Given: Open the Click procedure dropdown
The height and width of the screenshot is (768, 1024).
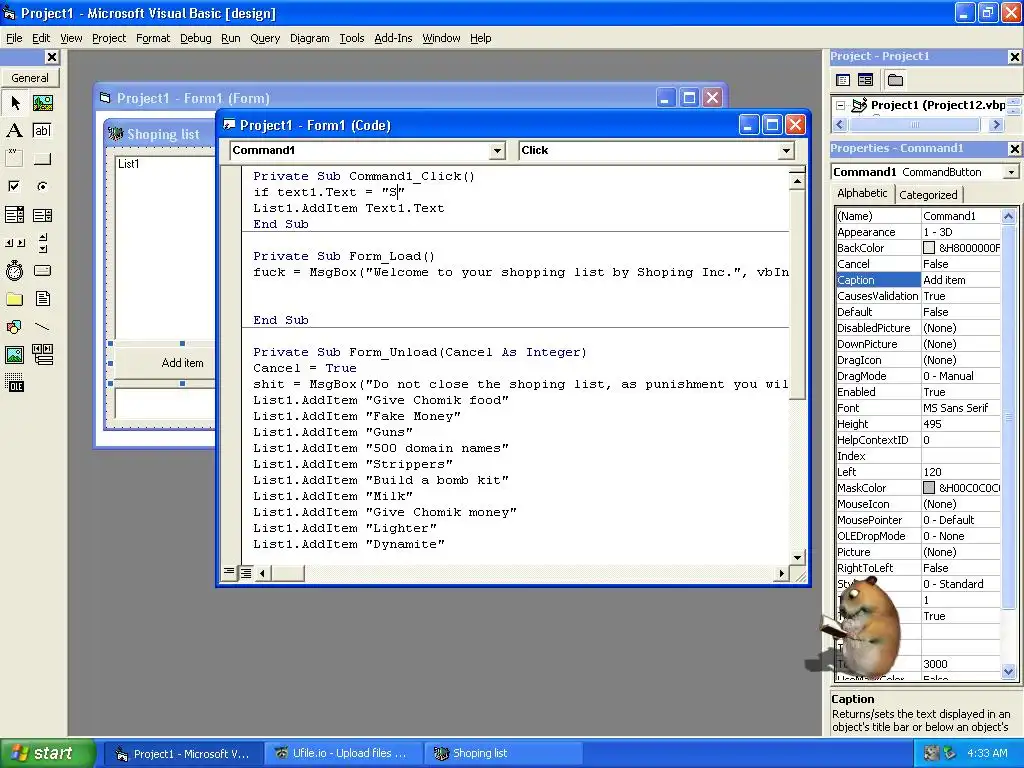Looking at the screenshot, I should pyautogui.click(x=786, y=151).
